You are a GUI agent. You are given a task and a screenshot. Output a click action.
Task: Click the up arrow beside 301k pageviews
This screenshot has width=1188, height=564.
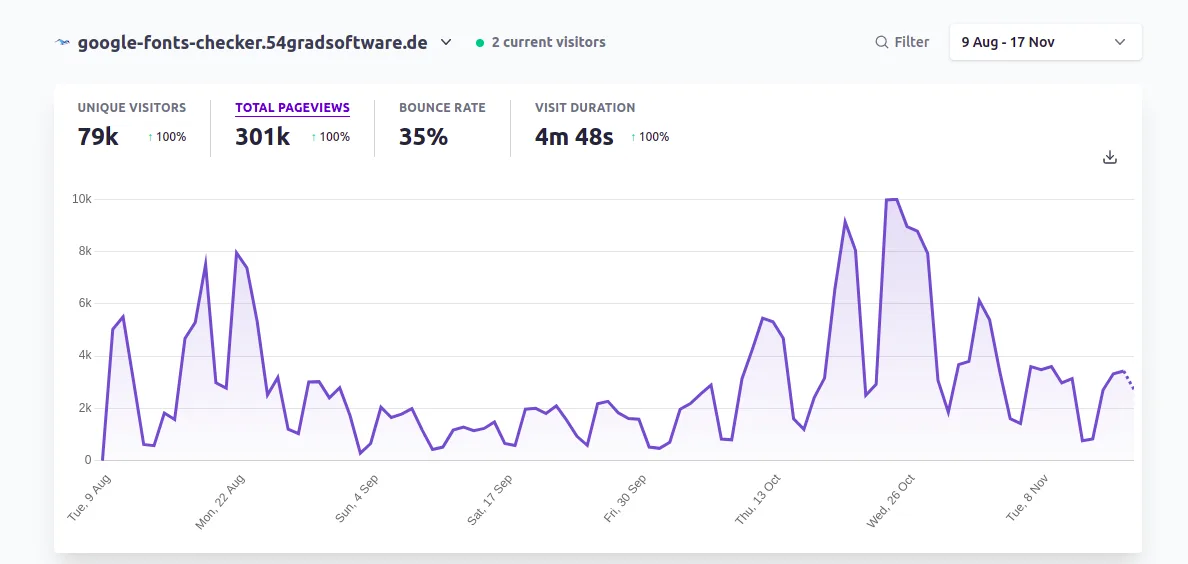coord(315,137)
